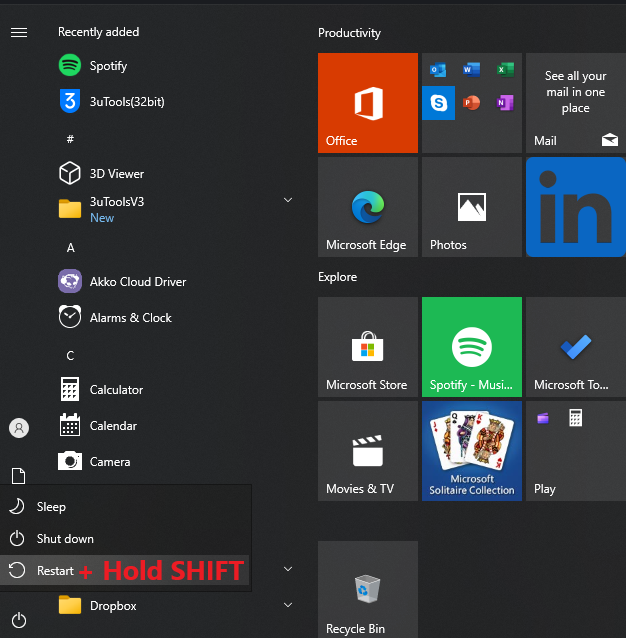Choose Sleep from the power menu
This screenshot has height=638, width=626.
[x=51, y=507]
